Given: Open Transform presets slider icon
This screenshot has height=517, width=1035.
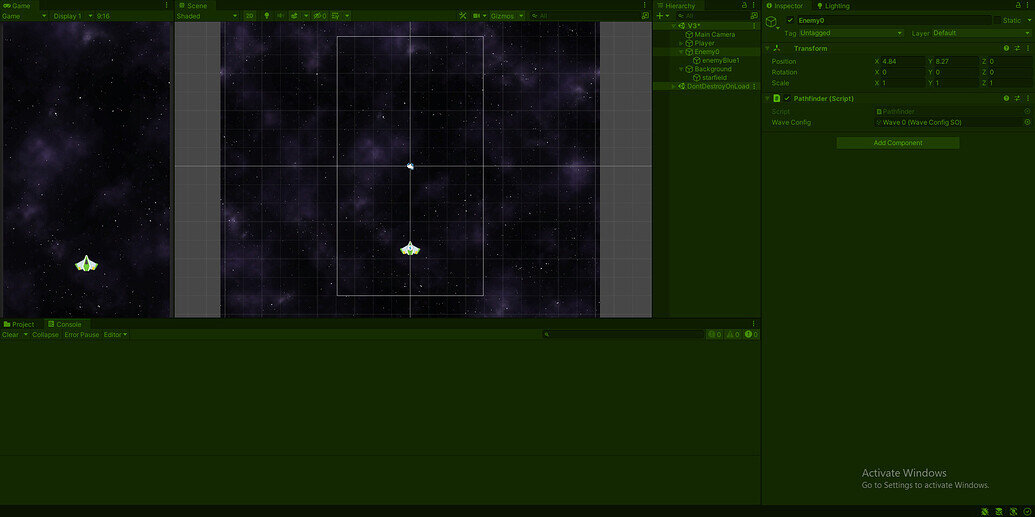Looking at the screenshot, I should [x=1017, y=48].
